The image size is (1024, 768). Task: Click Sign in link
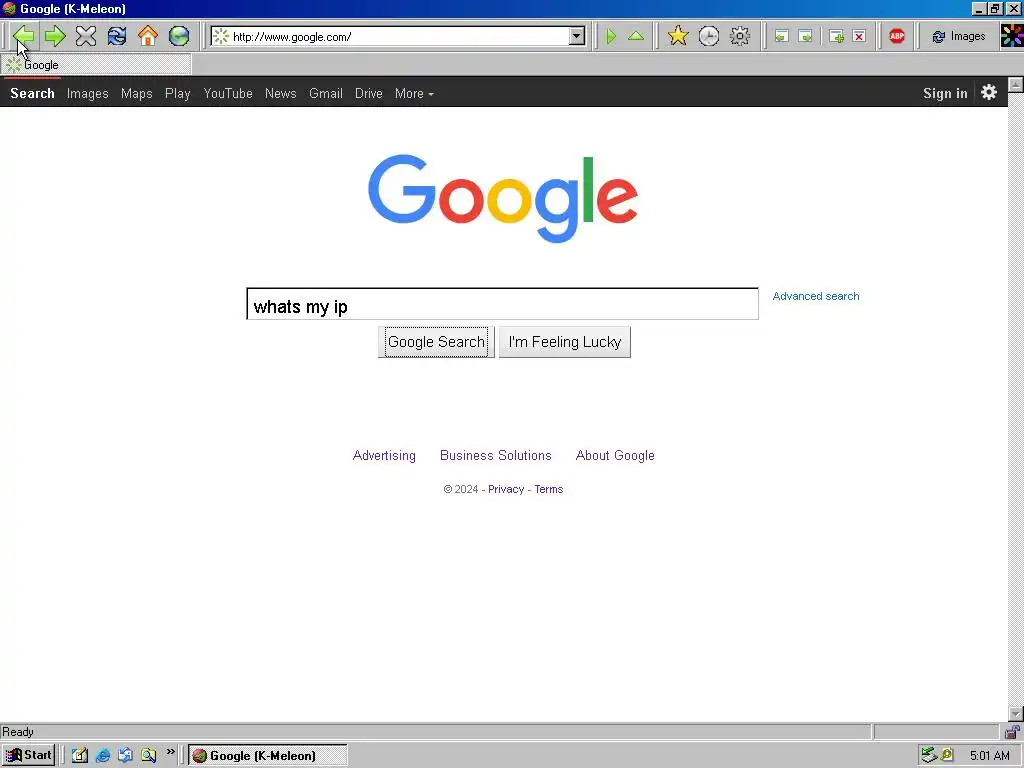(x=945, y=93)
